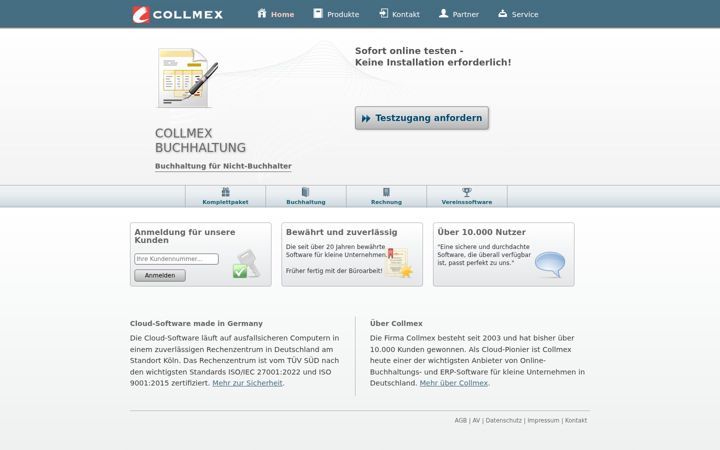Click the Über Collmex heading
This screenshot has height=450, width=720.
pos(396,323)
